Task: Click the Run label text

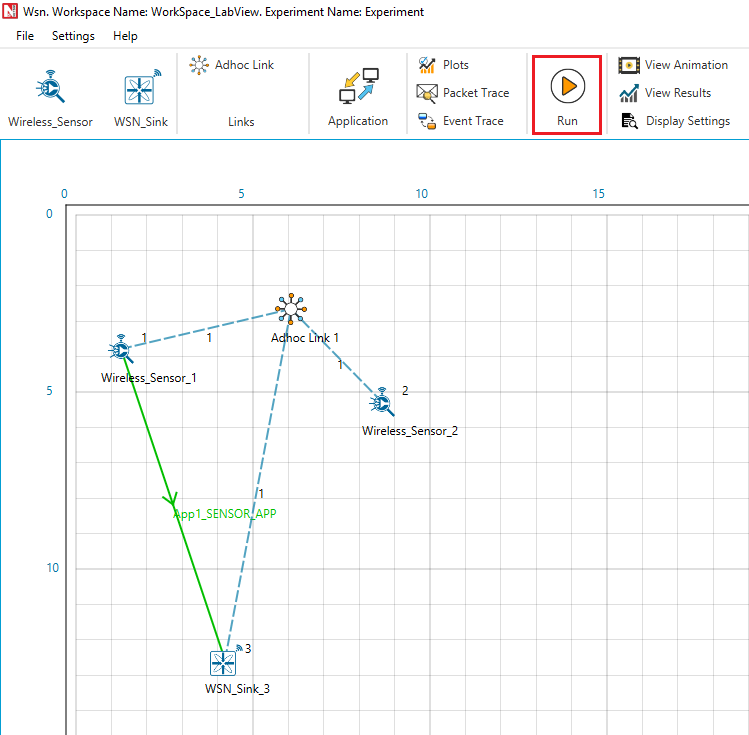Action: 567,121
